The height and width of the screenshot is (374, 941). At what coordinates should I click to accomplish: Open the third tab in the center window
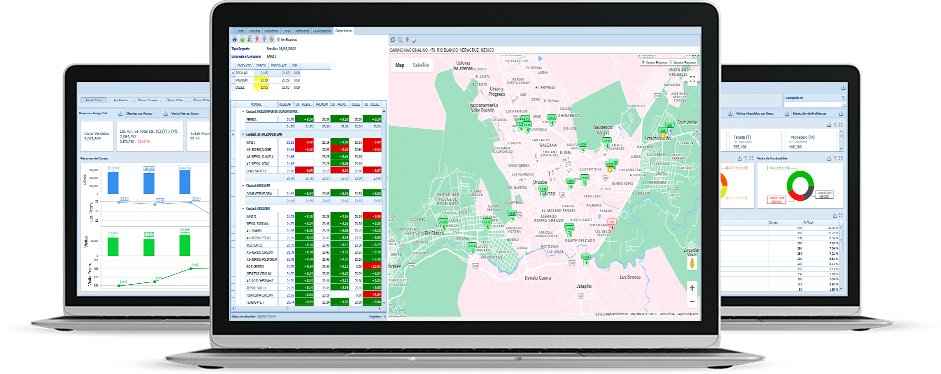click(x=271, y=30)
